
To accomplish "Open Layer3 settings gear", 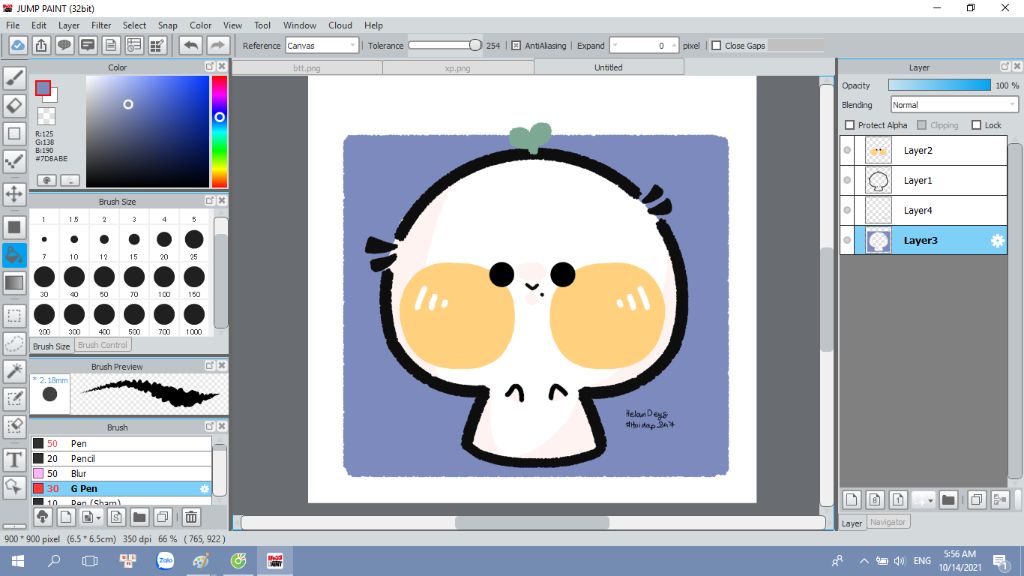I will (x=997, y=240).
